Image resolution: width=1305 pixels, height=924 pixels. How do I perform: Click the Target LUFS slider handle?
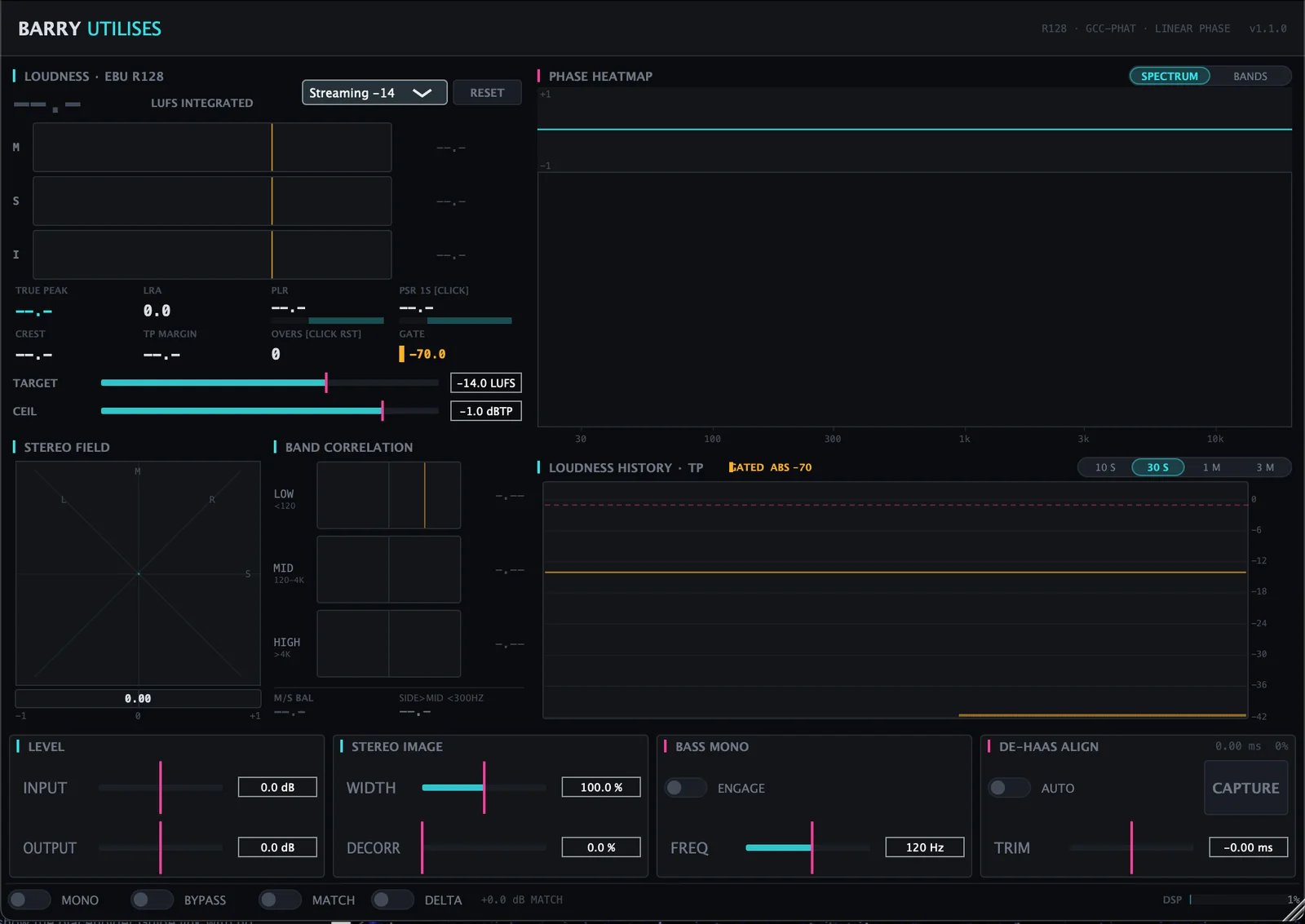(x=326, y=382)
